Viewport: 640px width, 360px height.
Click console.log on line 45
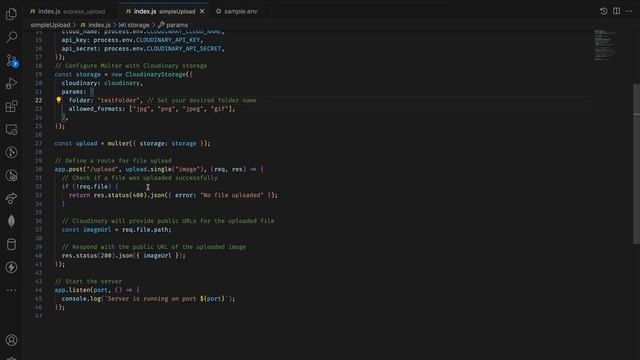pyautogui.click(x=81, y=299)
